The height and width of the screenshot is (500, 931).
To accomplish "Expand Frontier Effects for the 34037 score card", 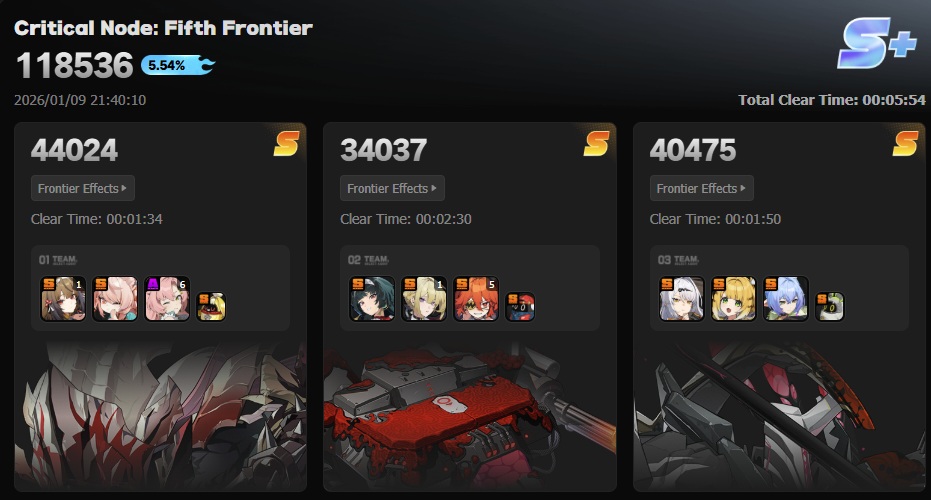I will click(x=392, y=188).
